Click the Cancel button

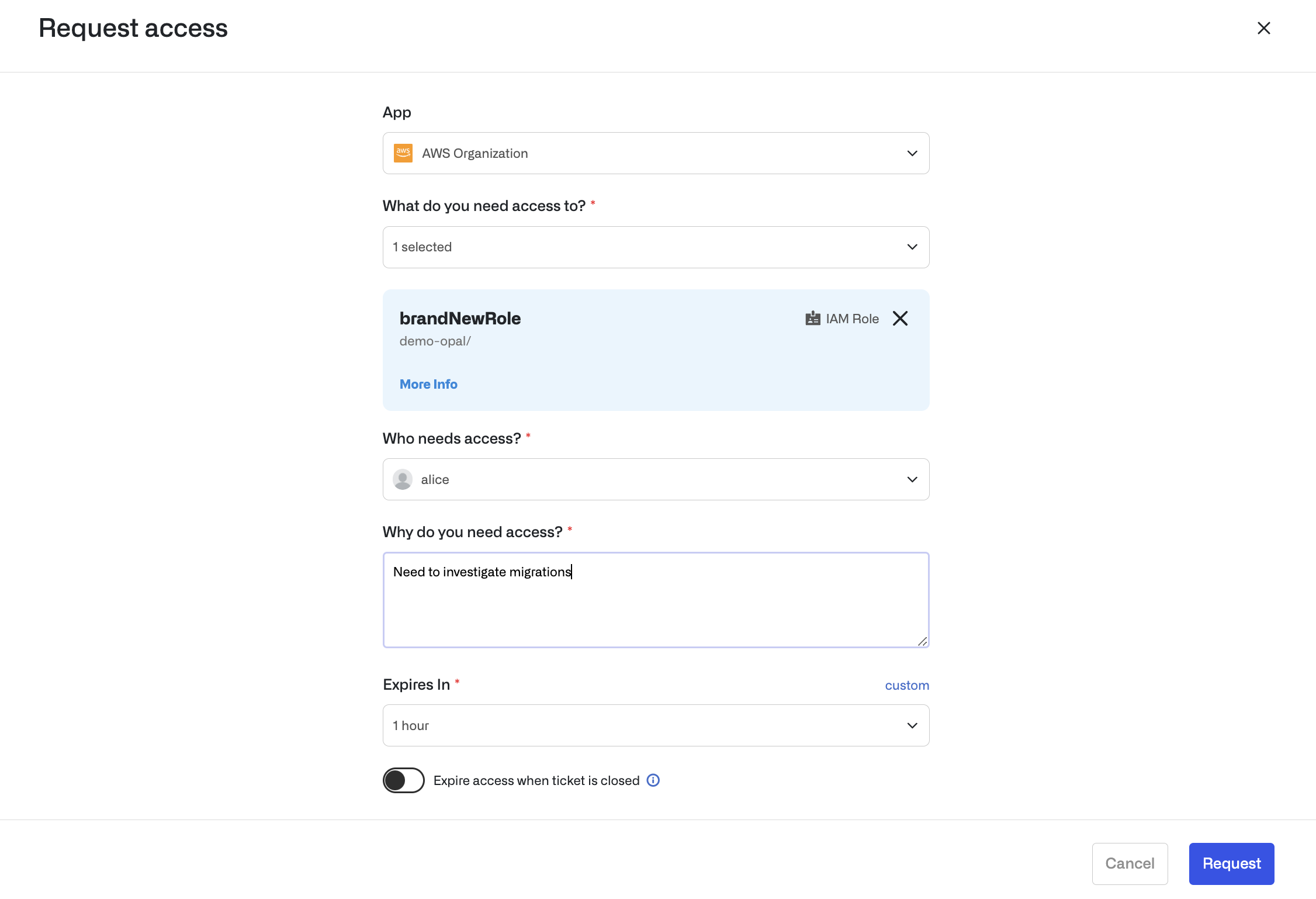1130,863
